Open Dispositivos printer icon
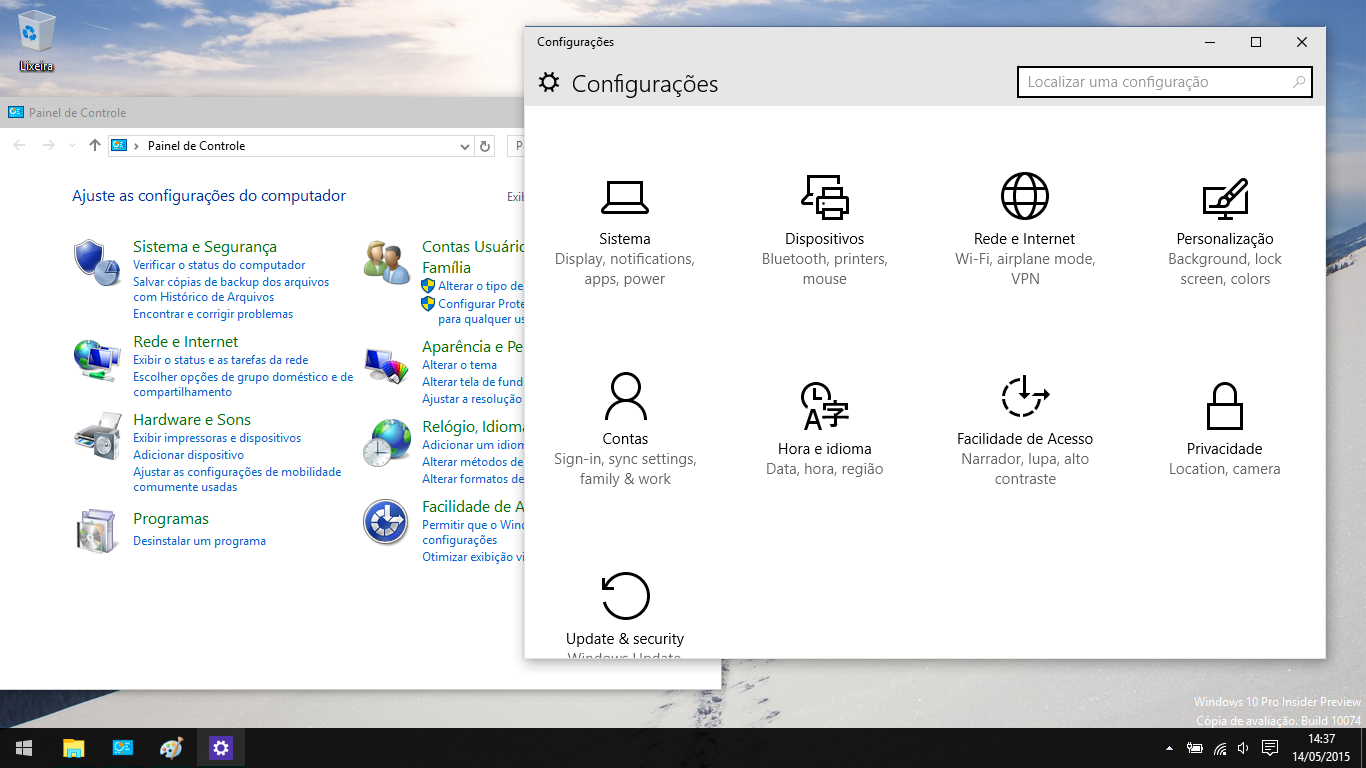Image resolution: width=1366 pixels, height=768 pixels. click(825, 197)
